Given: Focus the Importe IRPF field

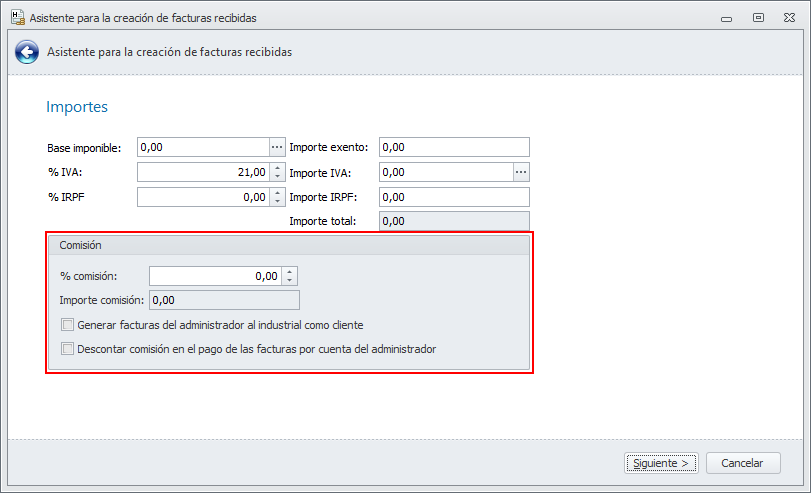Looking at the screenshot, I should (454, 197).
